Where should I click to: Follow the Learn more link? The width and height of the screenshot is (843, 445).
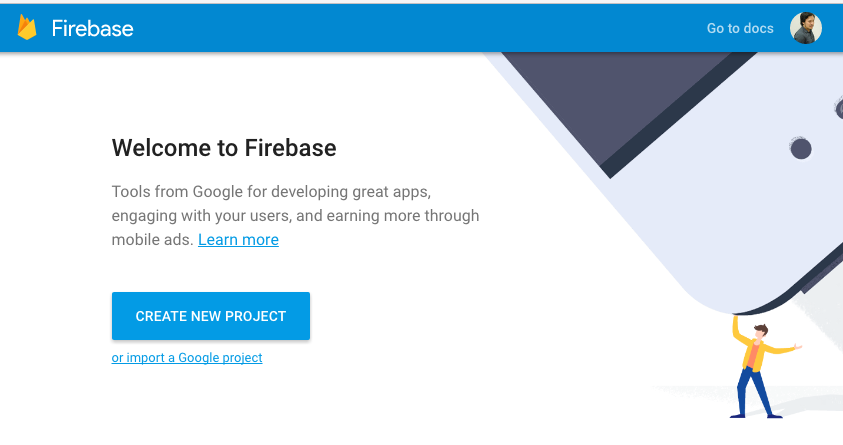pos(238,240)
